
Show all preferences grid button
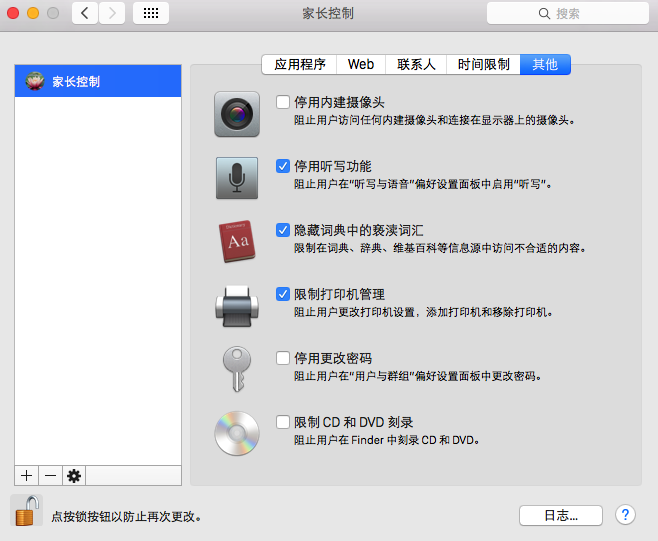(151, 13)
